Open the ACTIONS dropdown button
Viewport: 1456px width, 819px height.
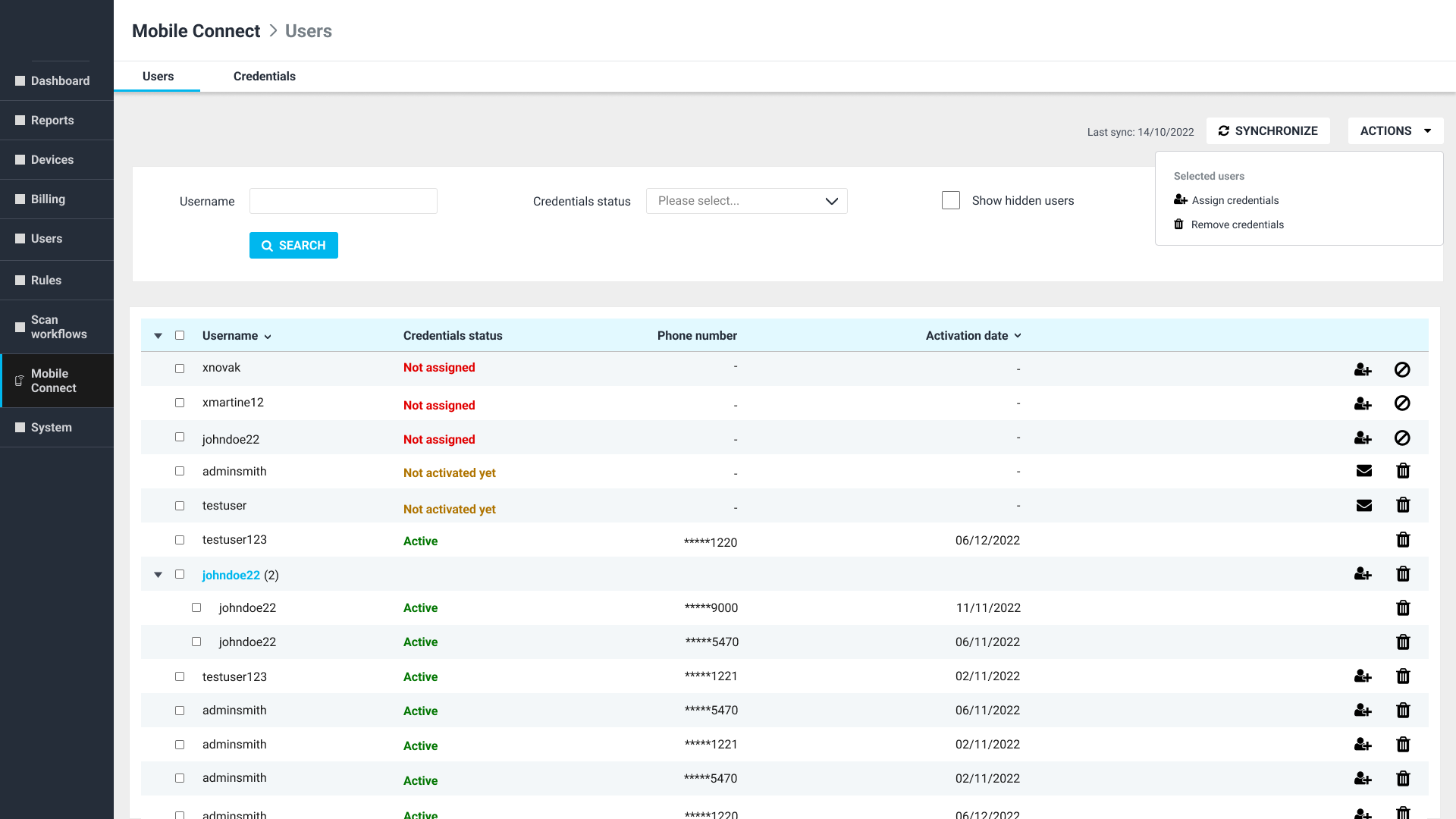pos(1395,130)
